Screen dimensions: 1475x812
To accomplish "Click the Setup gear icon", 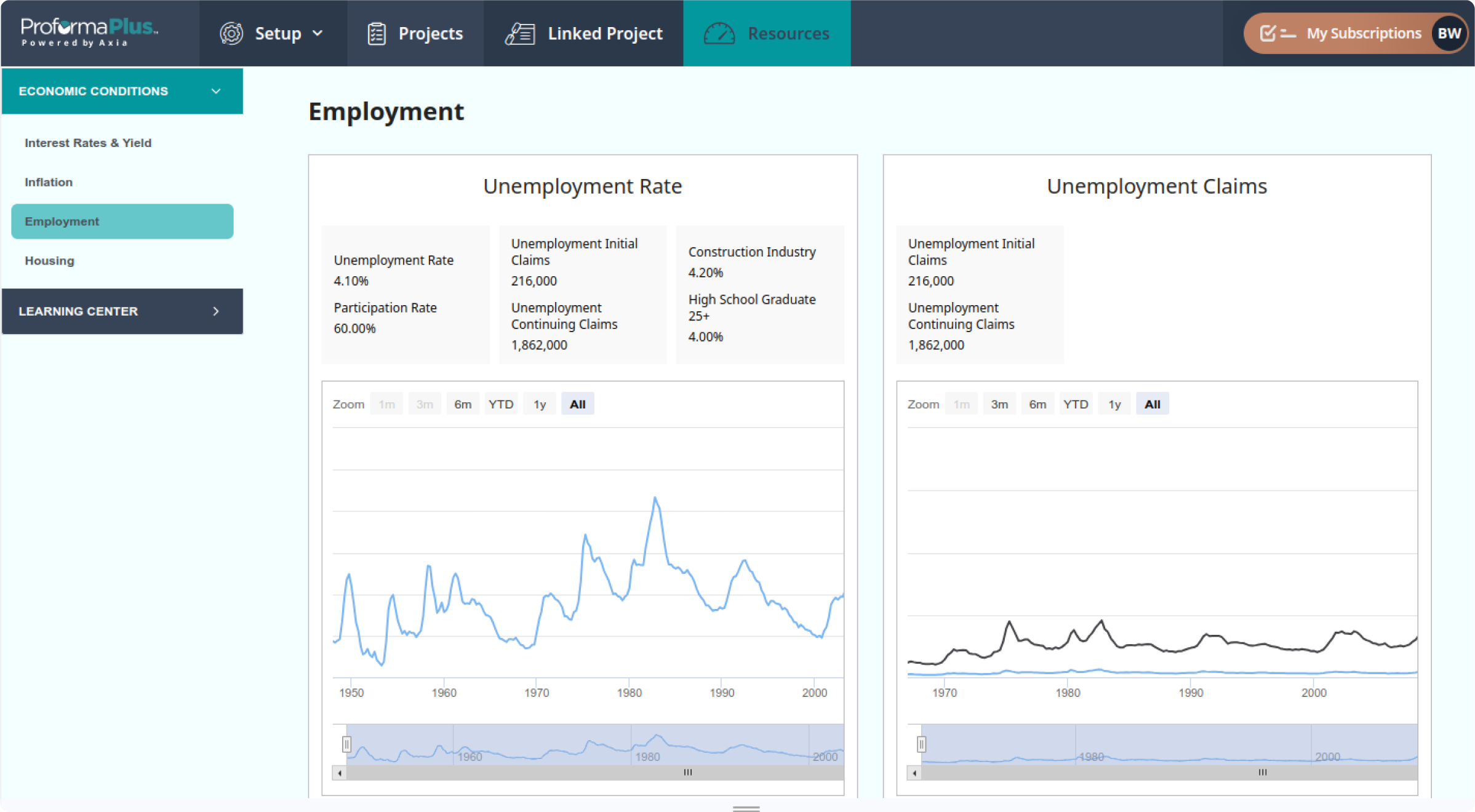I will tap(231, 34).
